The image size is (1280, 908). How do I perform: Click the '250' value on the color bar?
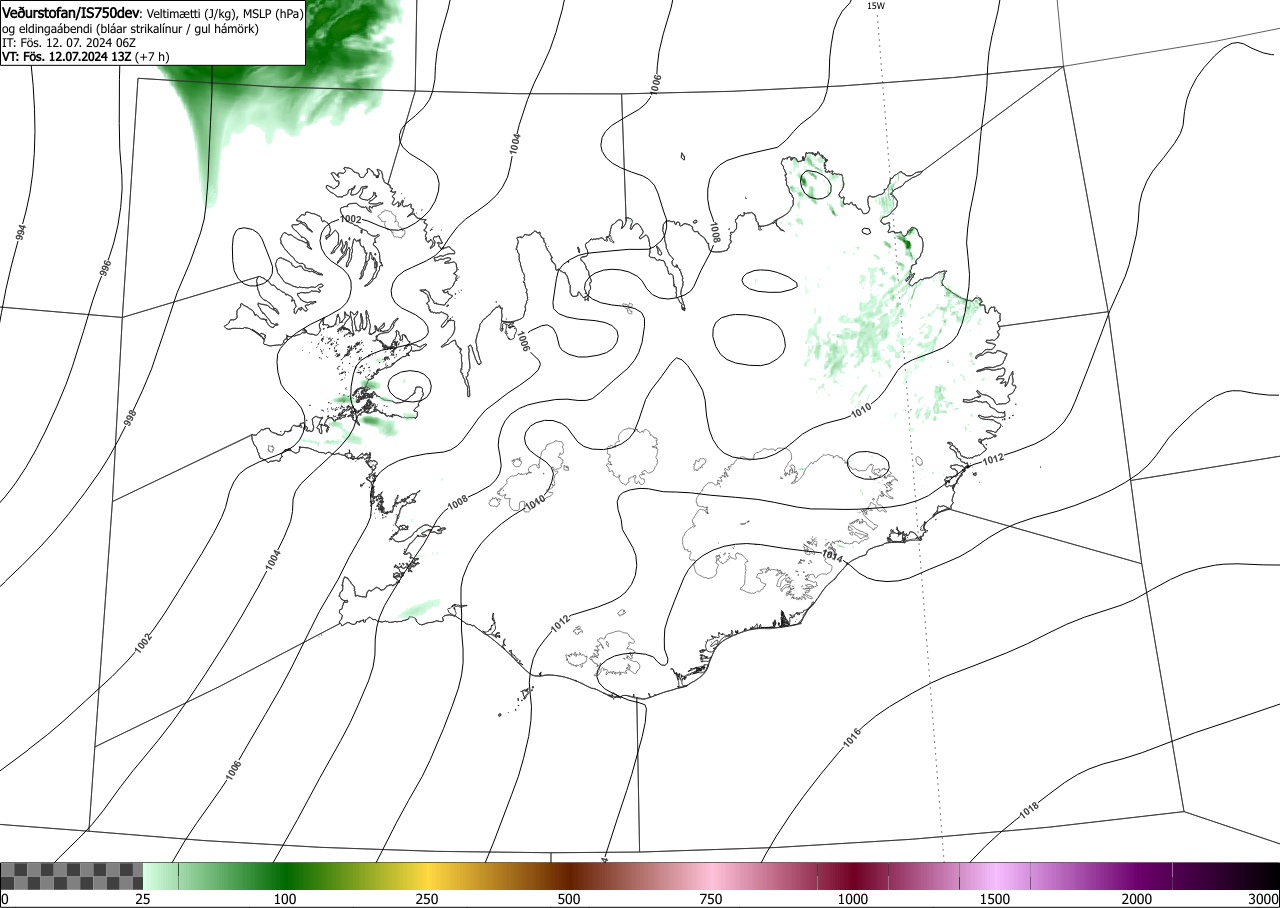[x=427, y=899]
